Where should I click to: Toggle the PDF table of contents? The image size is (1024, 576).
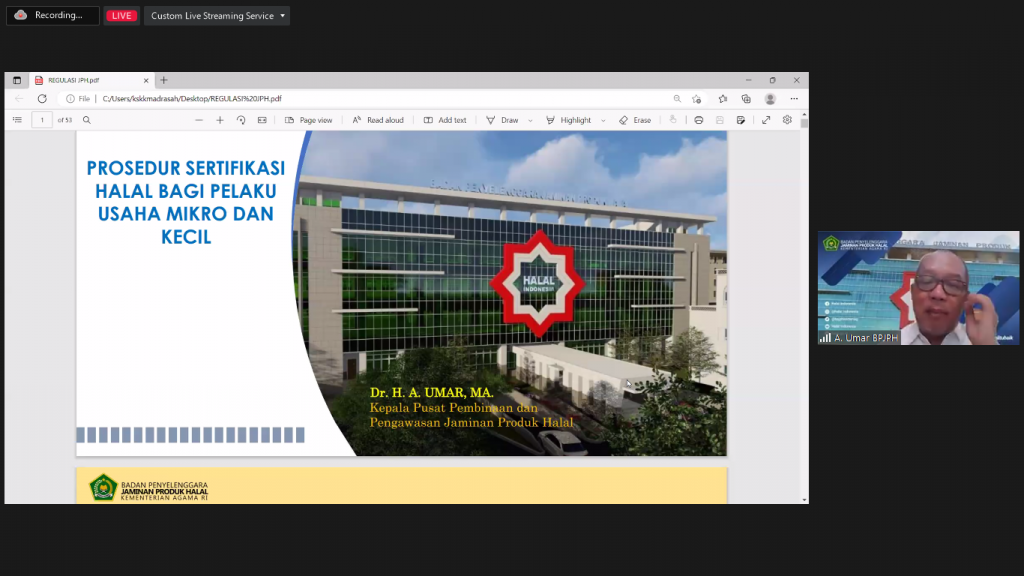[18, 120]
